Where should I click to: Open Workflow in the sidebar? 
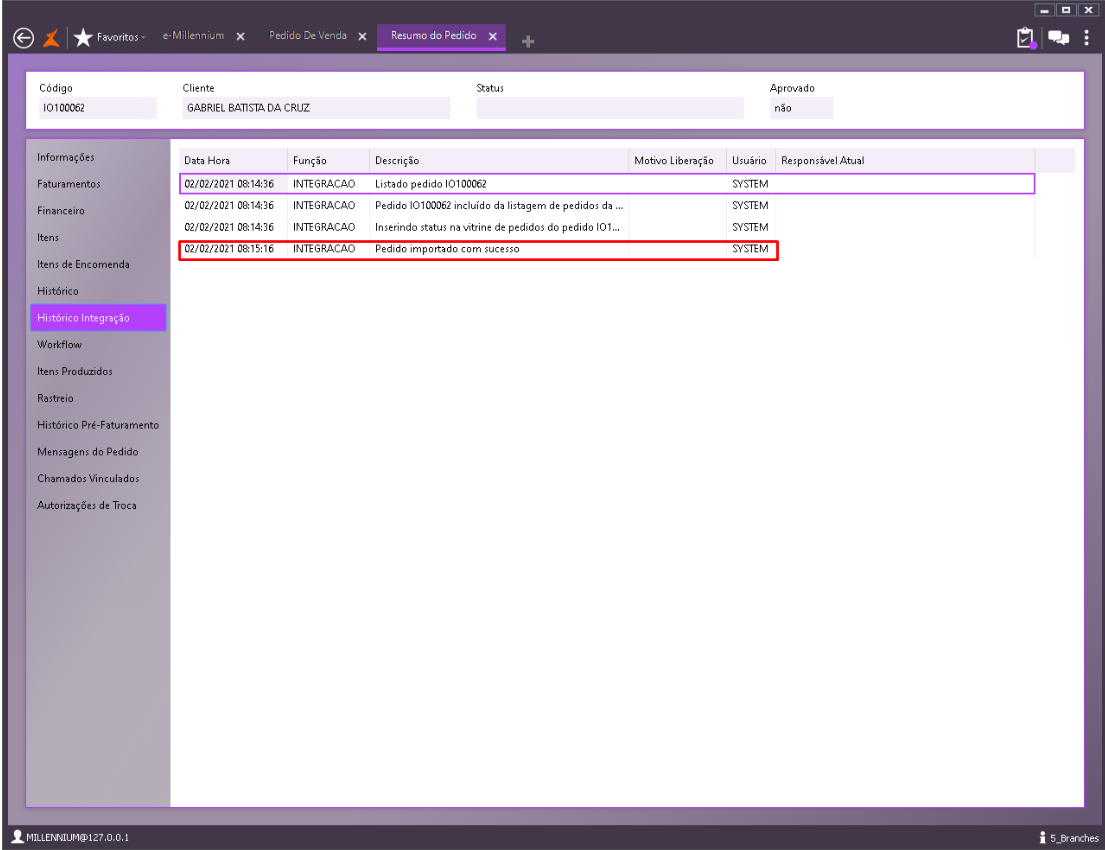tap(59, 345)
